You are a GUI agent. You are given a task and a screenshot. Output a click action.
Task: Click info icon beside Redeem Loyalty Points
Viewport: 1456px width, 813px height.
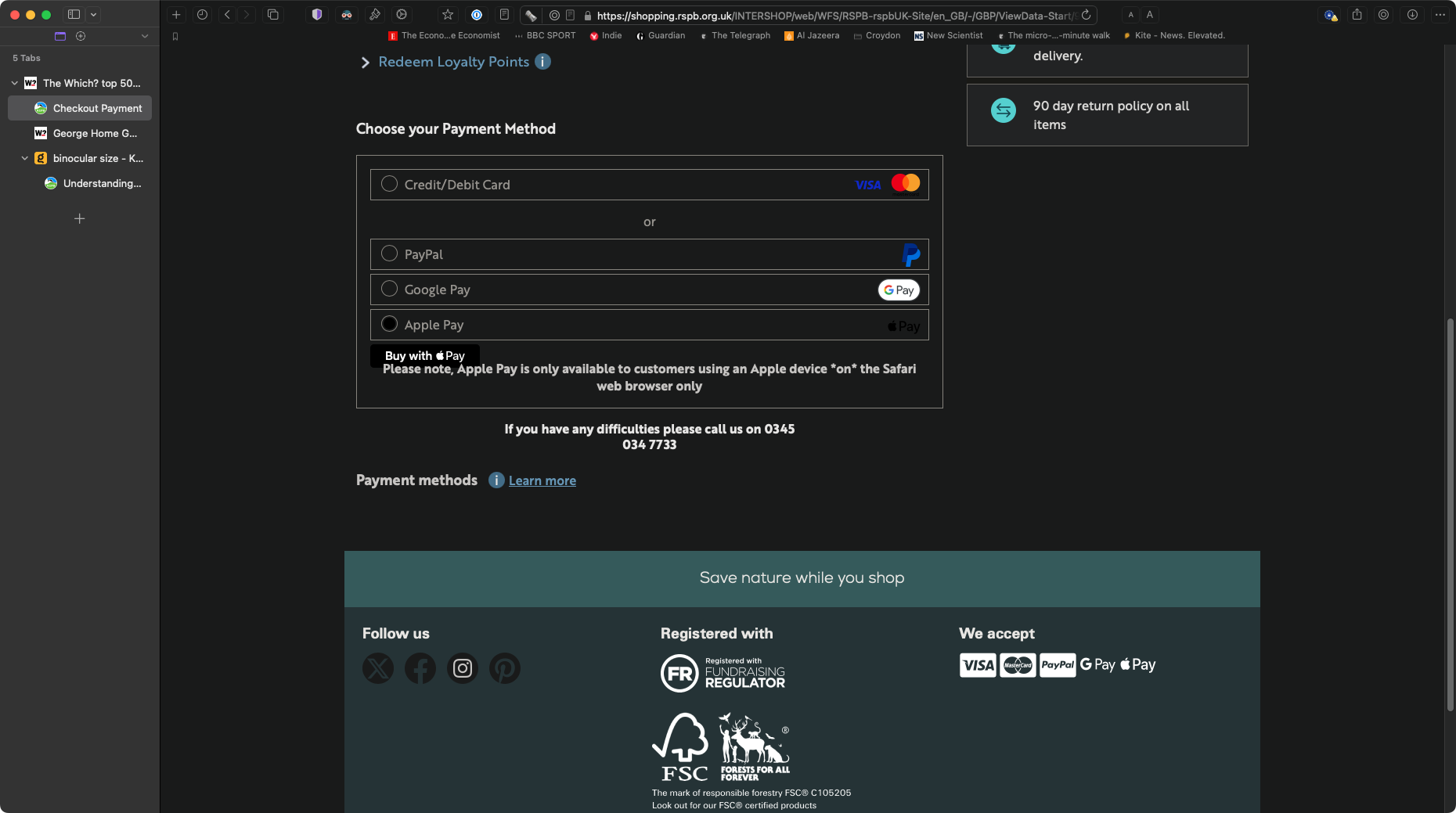point(542,62)
